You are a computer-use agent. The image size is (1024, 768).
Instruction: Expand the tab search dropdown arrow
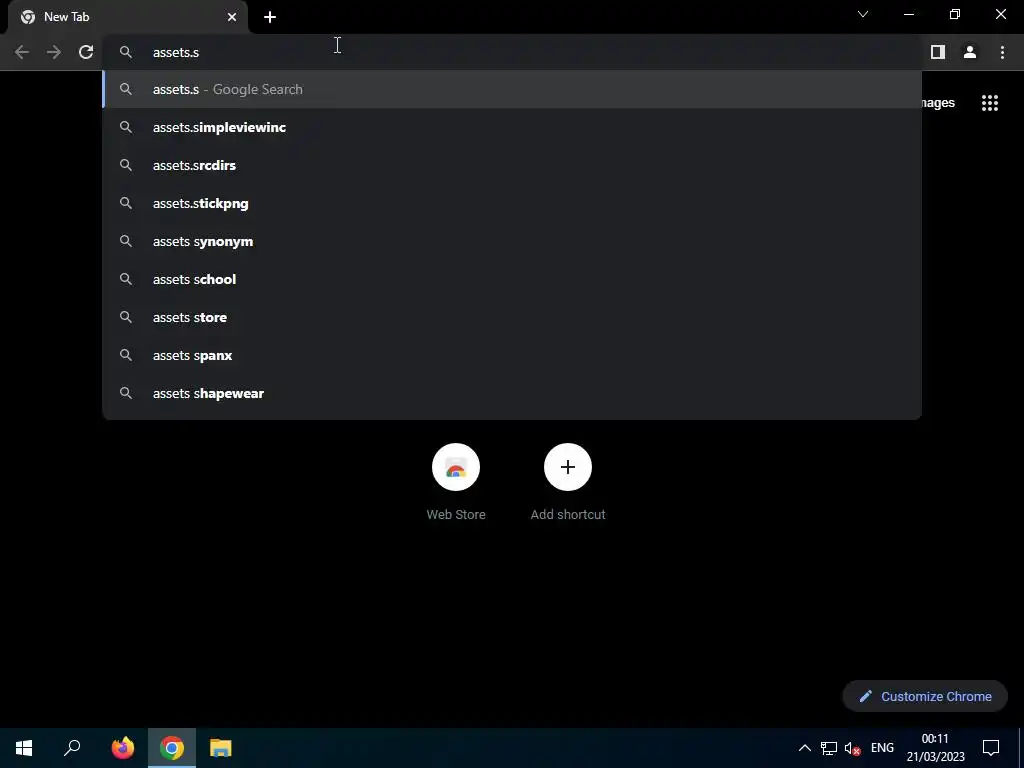click(x=863, y=14)
